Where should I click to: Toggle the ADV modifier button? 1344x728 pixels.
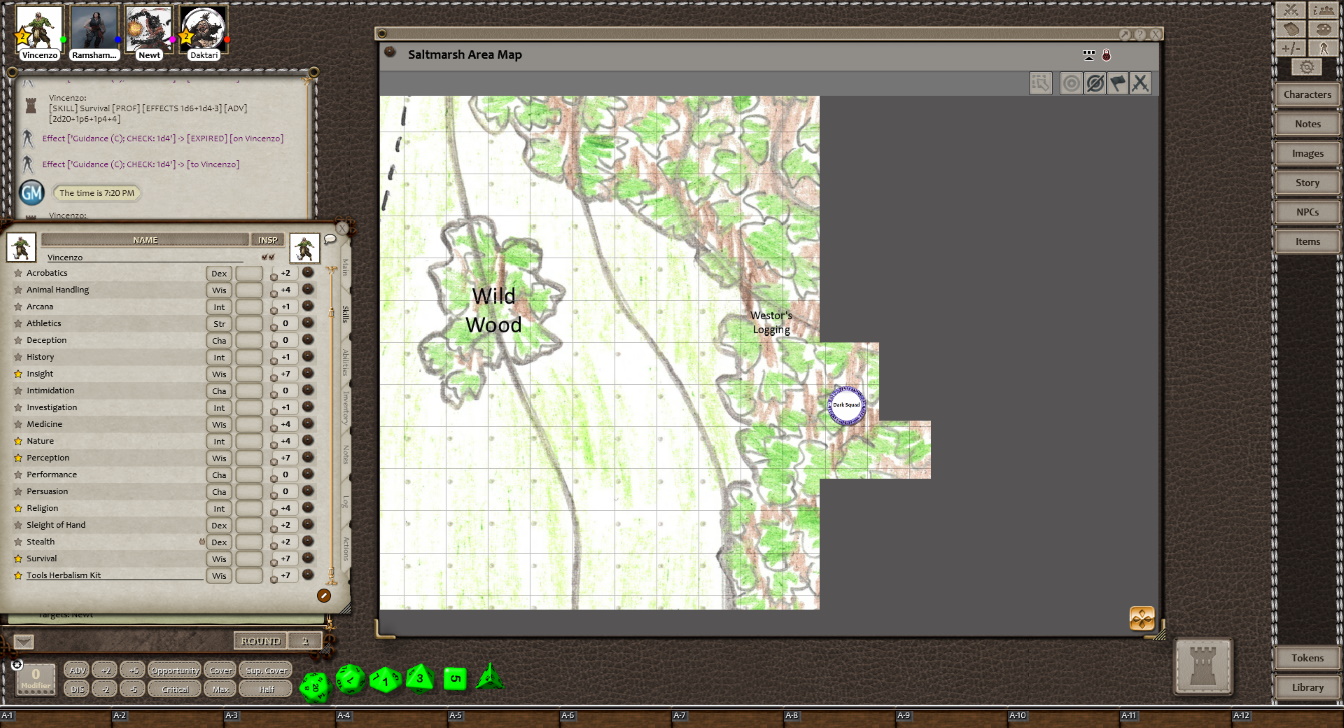[x=77, y=670]
